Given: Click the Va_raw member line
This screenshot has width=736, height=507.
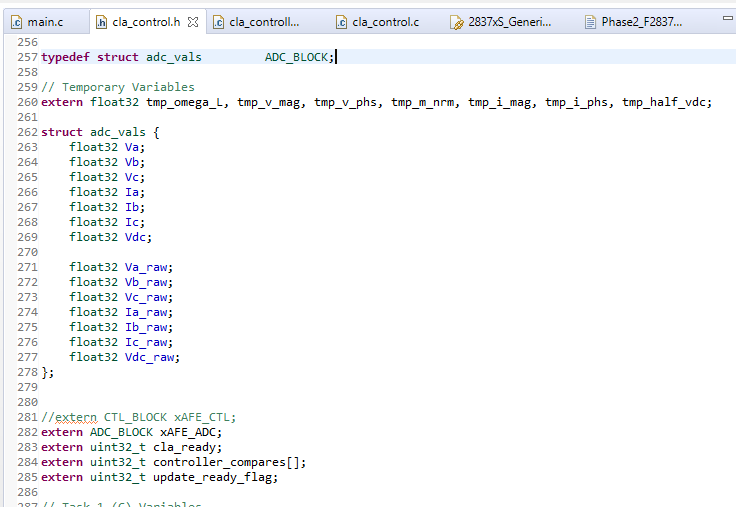Looking at the screenshot, I should [x=121, y=268].
